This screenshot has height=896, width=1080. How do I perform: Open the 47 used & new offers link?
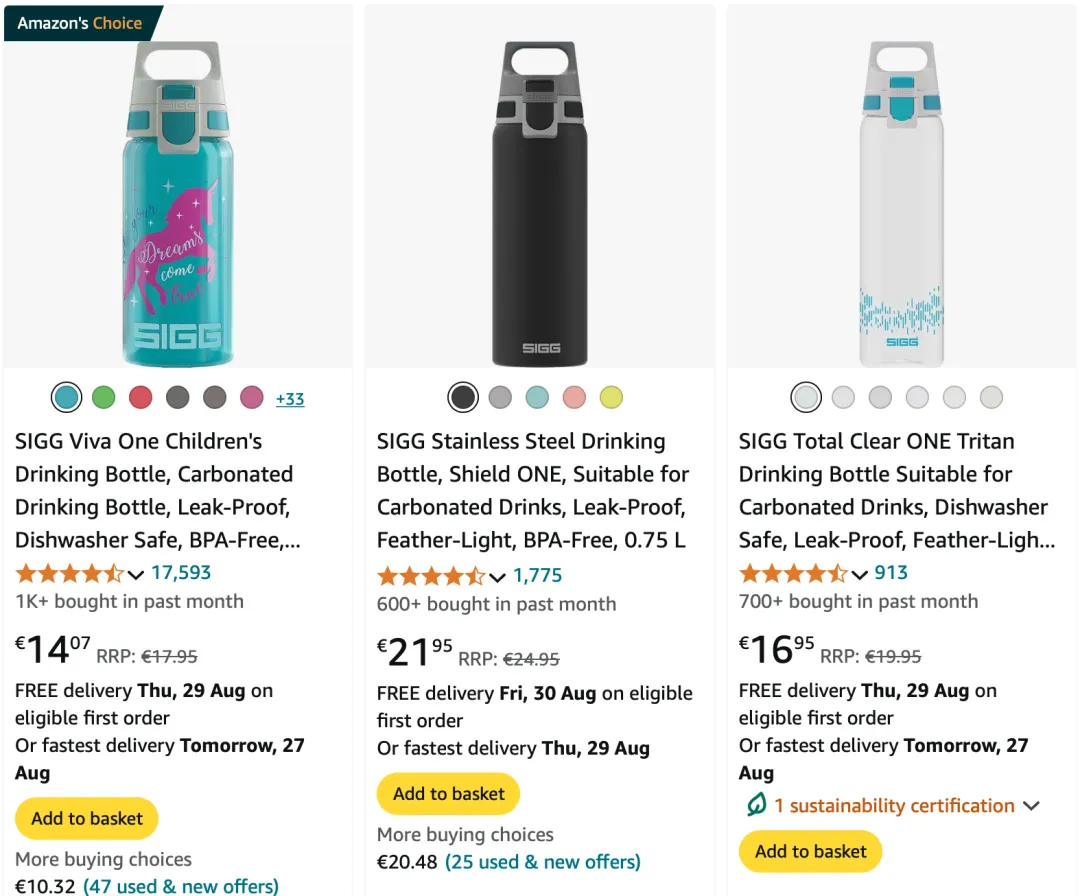[x=181, y=886]
